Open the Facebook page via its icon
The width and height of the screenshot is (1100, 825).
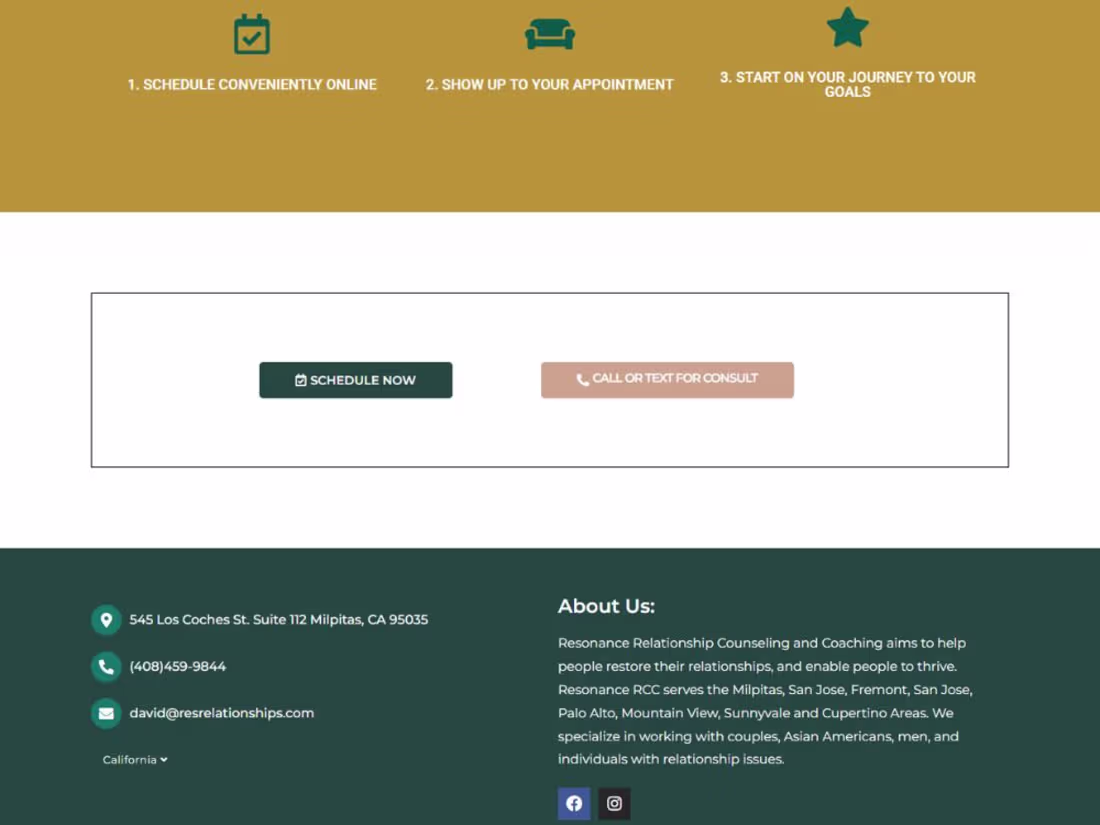click(x=574, y=803)
